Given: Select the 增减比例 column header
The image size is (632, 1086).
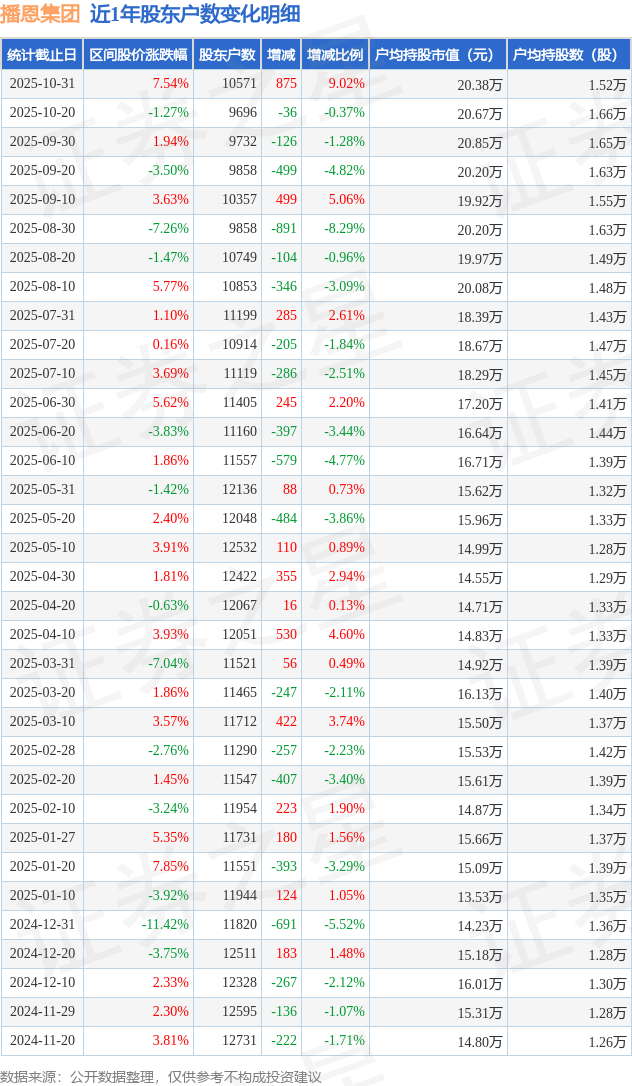Looking at the screenshot, I should pos(335,55).
